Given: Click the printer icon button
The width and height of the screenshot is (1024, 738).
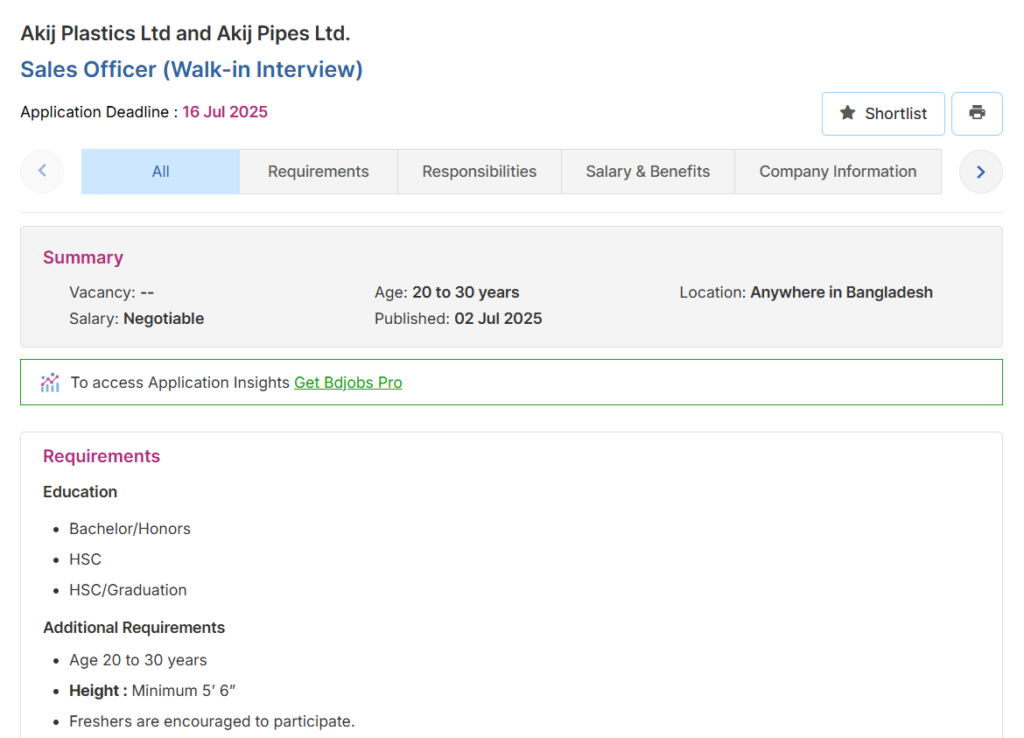Looking at the screenshot, I should (x=976, y=114).
